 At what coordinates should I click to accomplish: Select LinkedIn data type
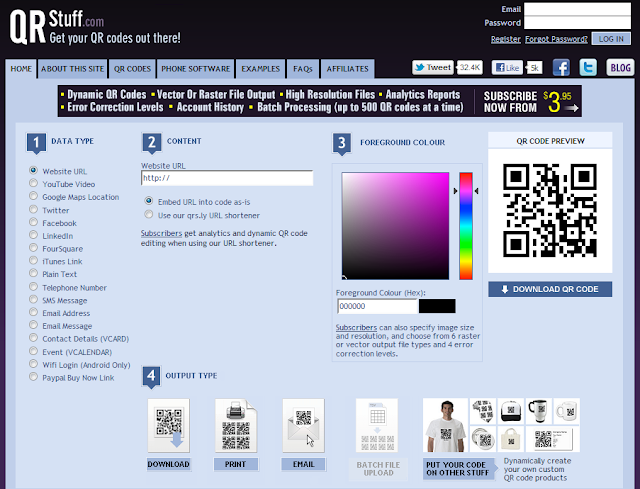click(x=33, y=235)
